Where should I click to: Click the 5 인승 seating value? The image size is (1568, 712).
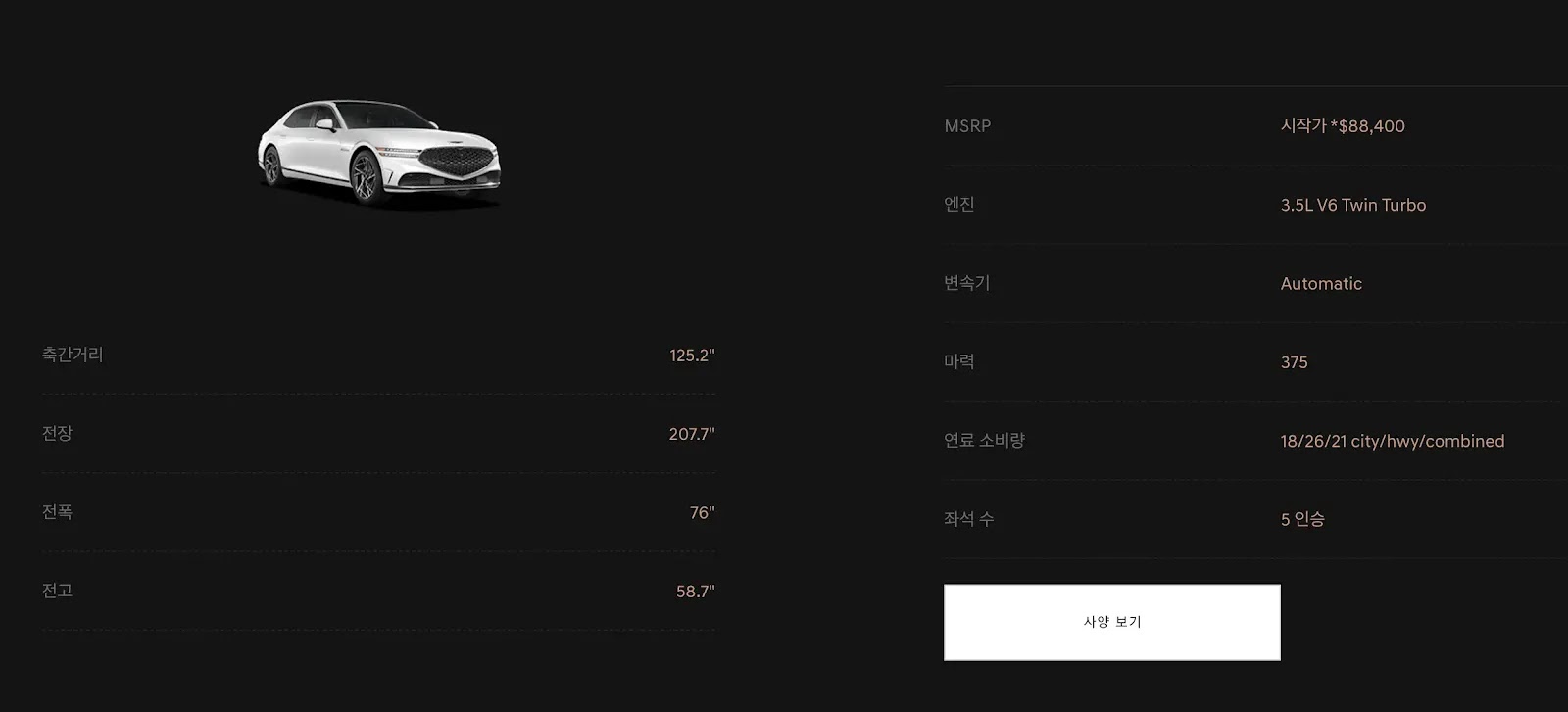(x=1302, y=519)
